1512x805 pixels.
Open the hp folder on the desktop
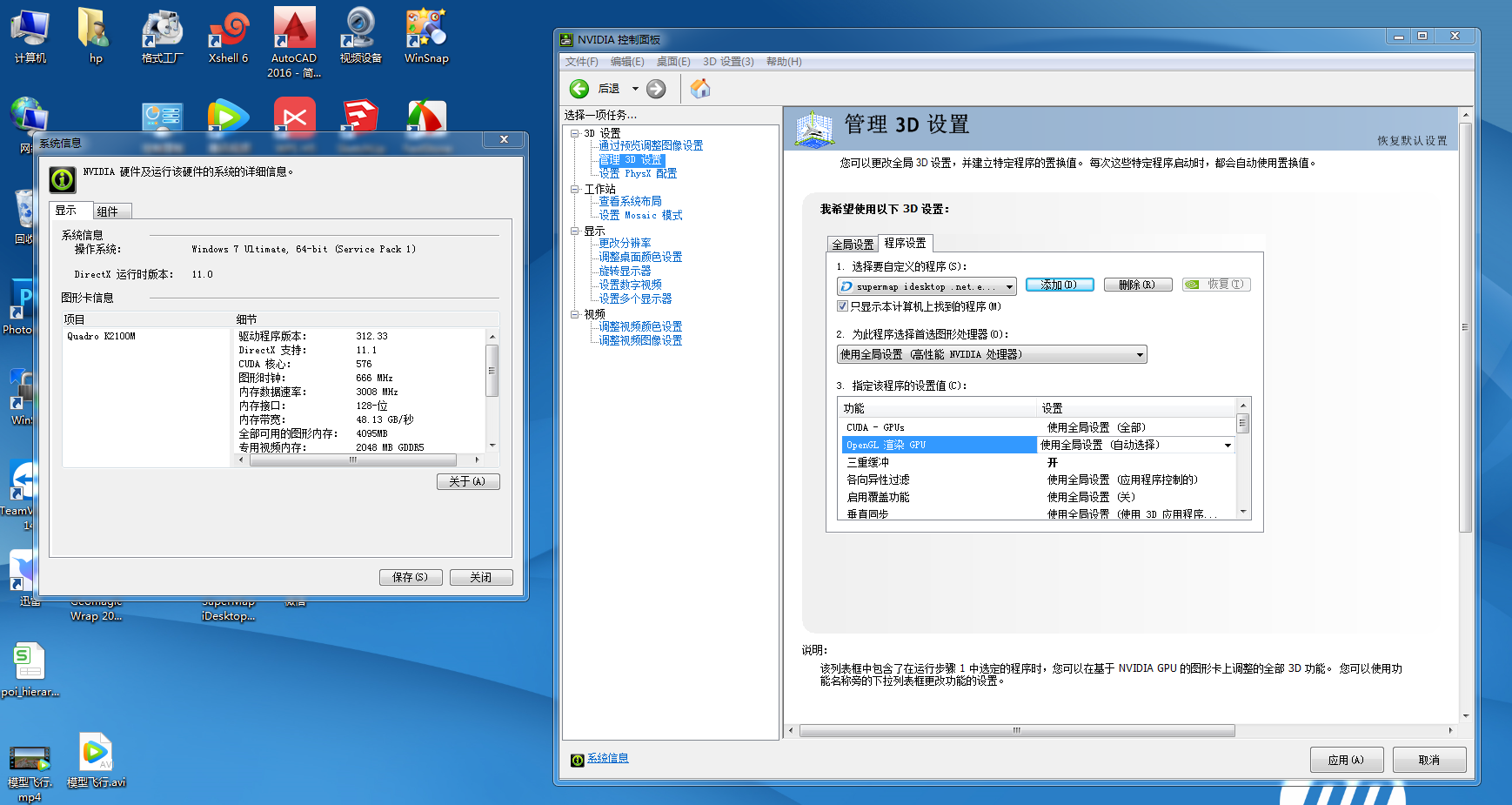pyautogui.click(x=95, y=36)
